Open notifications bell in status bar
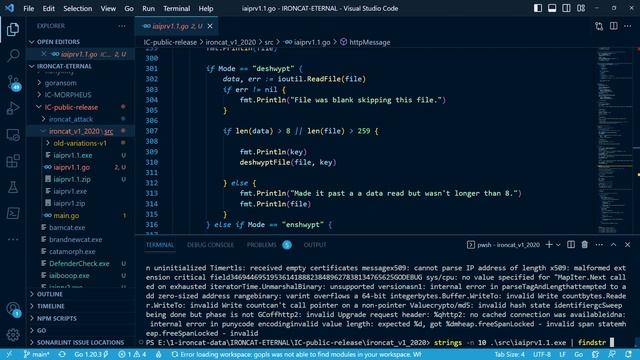640x360 pixels. pyautogui.click(x=628, y=354)
